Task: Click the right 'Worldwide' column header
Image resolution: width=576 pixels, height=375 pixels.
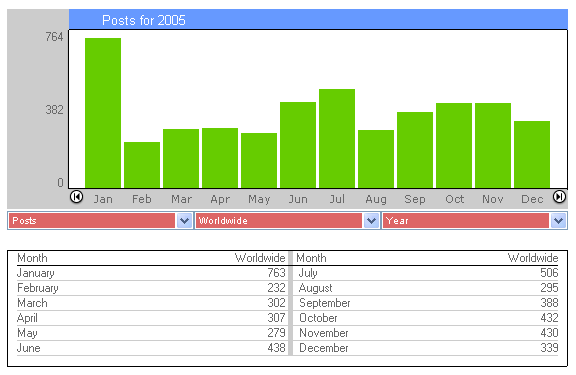Action: (x=533, y=258)
